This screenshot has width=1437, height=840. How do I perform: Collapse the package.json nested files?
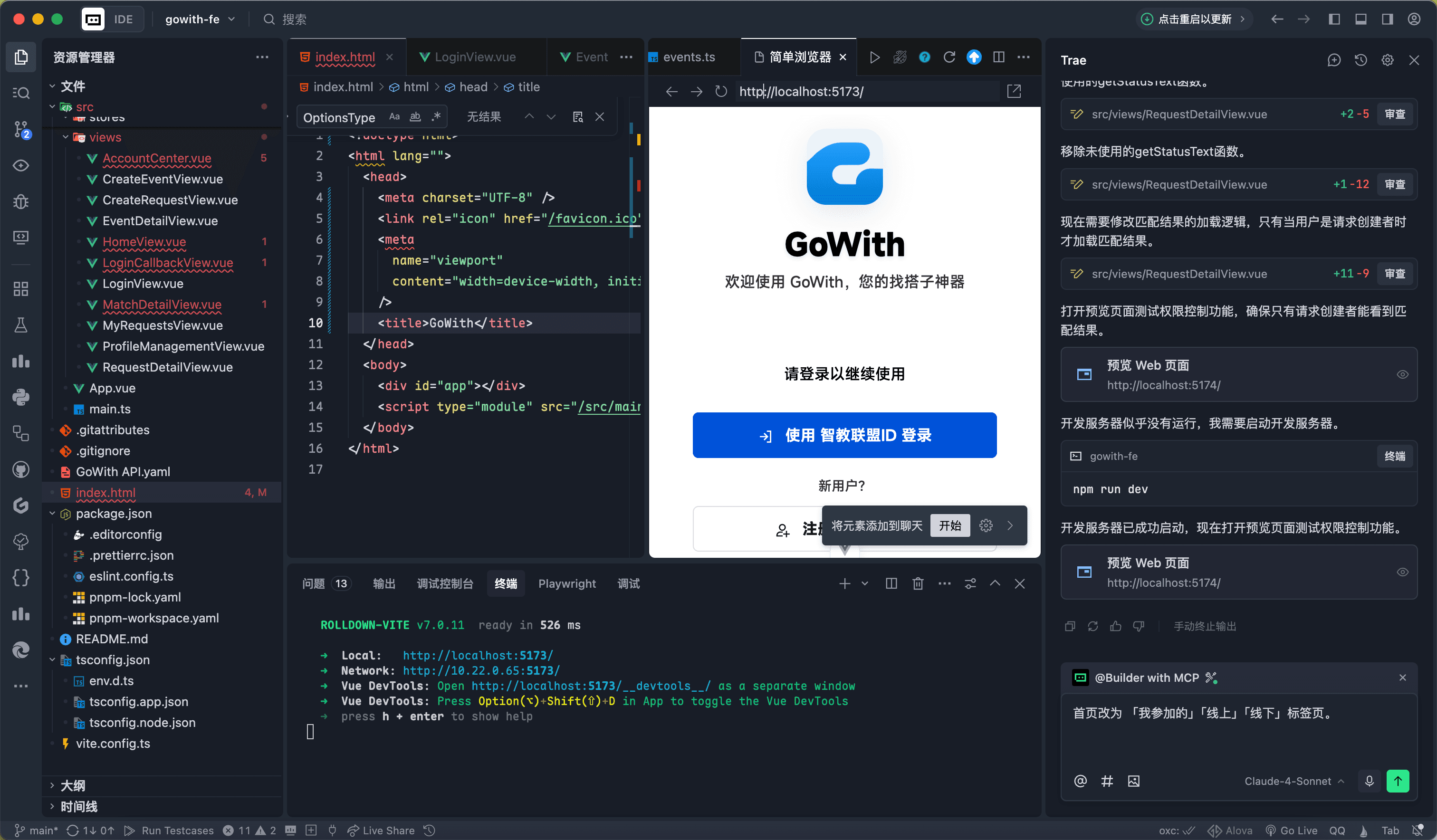click(52, 513)
